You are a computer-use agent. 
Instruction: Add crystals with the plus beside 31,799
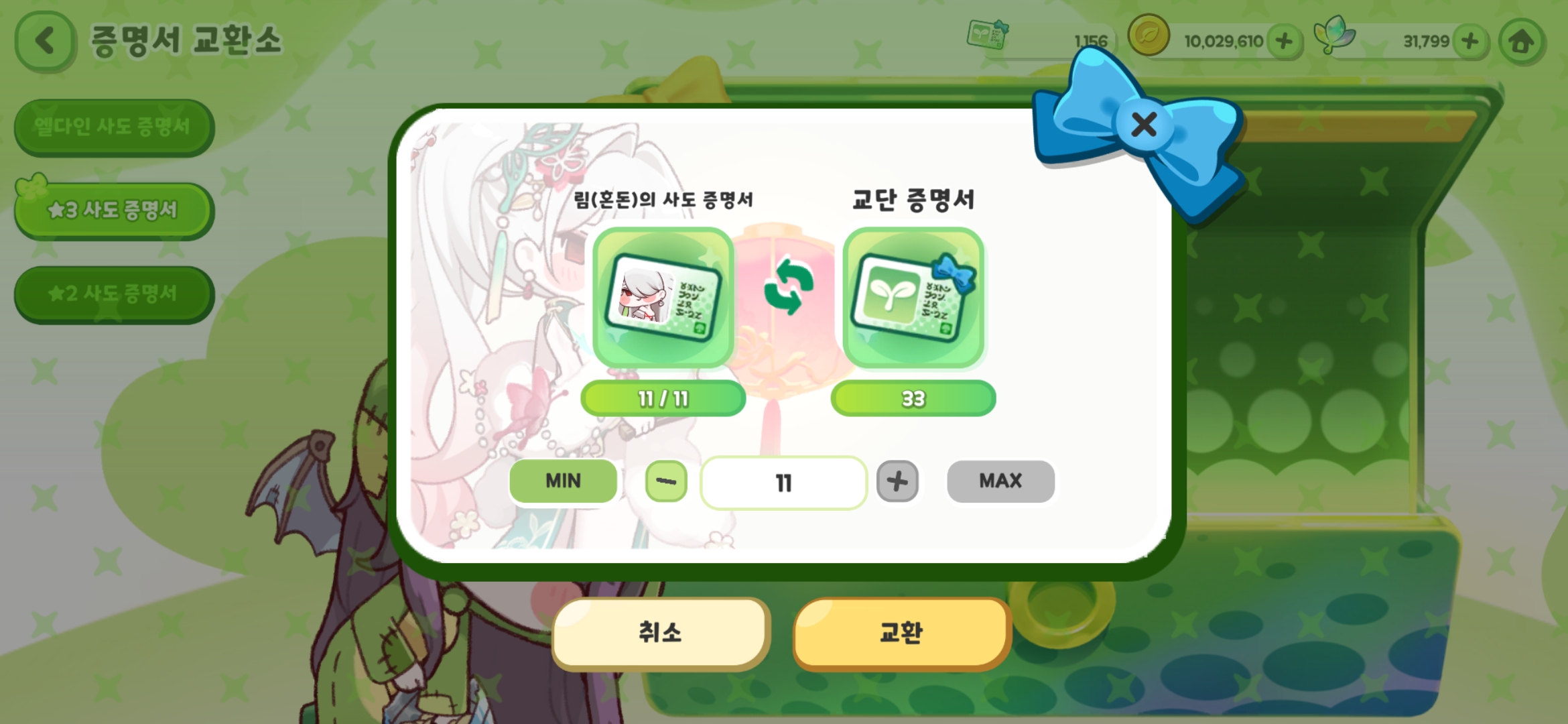pos(1470,42)
